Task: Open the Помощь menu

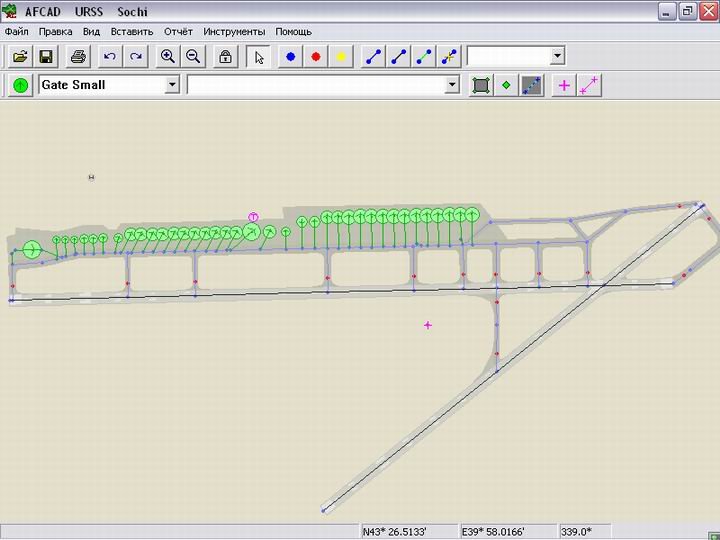Action: pos(293,32)
